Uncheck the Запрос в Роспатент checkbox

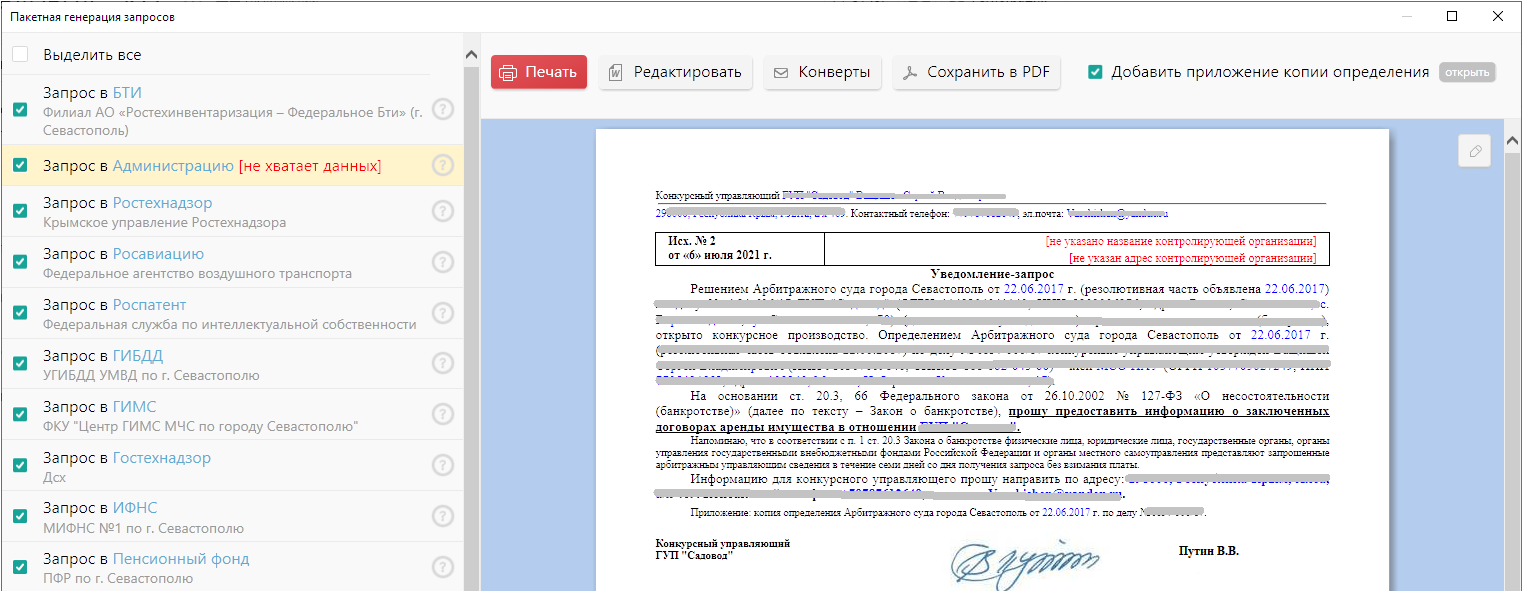click(20, 313)
